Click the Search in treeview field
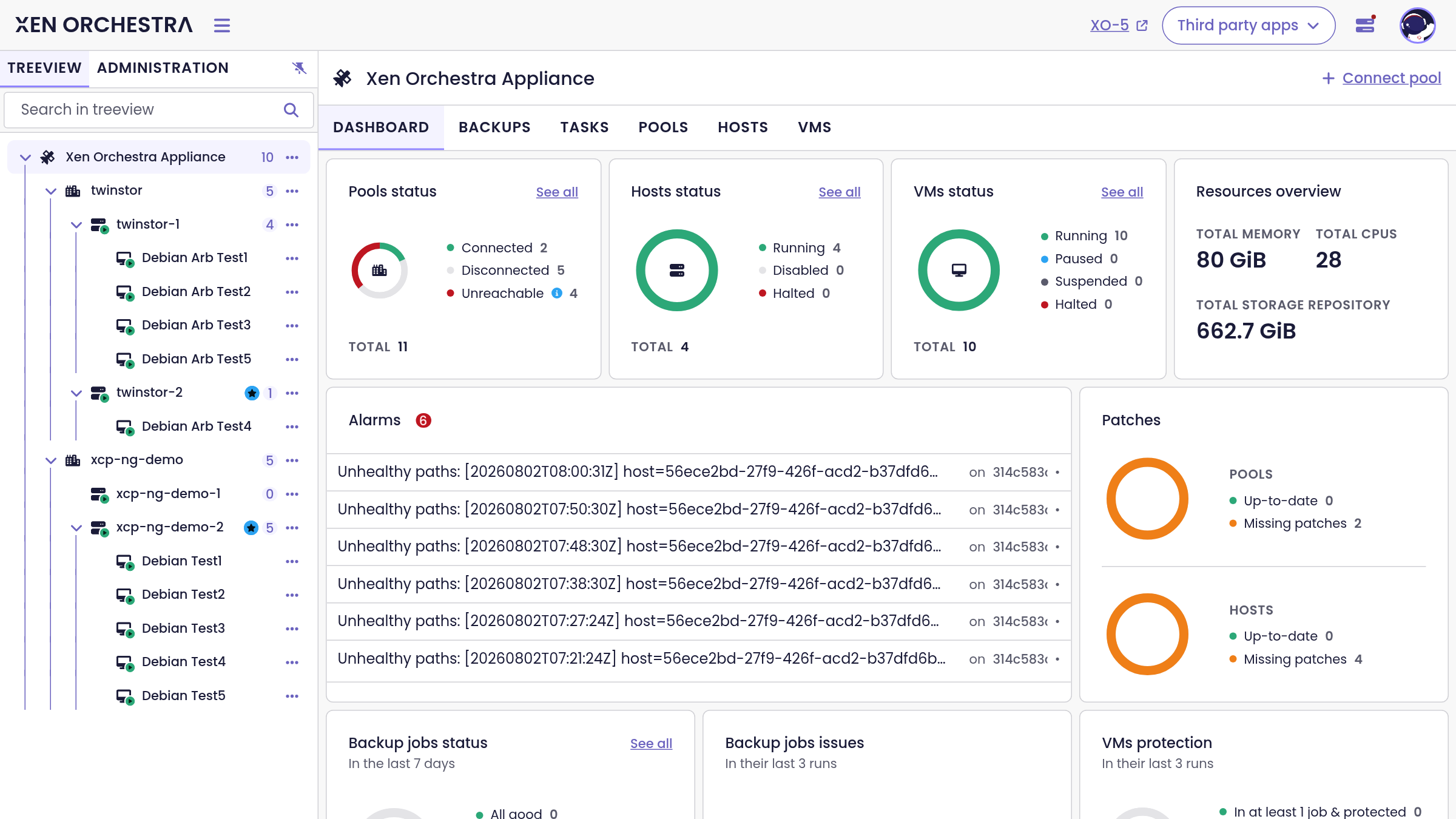This screenshot has width=1456, height=819. tap(159, 110)
